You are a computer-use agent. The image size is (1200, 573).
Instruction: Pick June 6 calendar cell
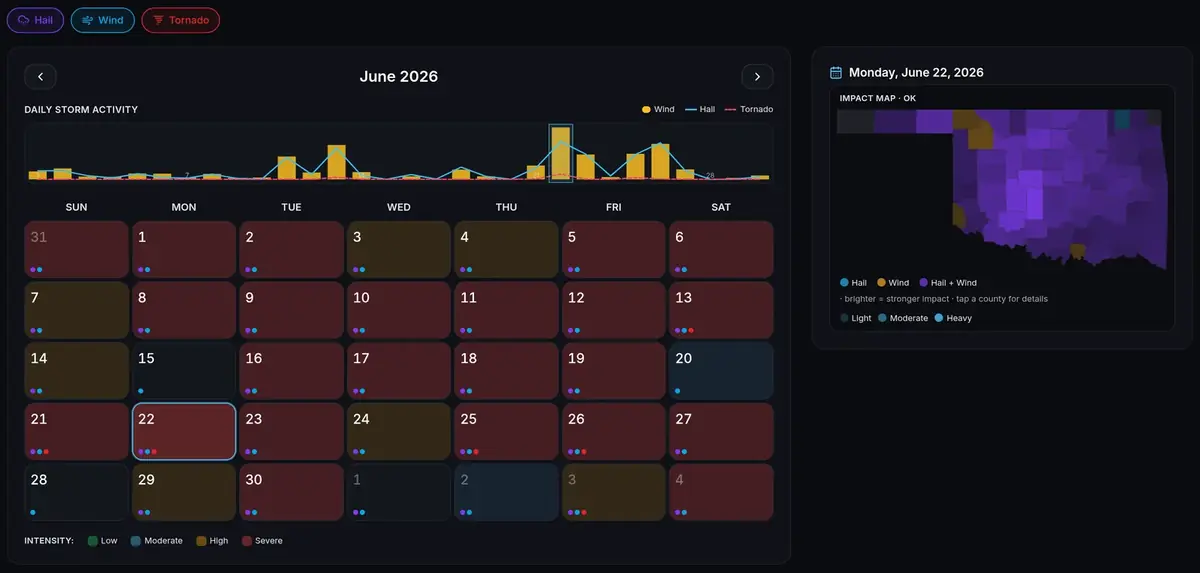(722, 249)
